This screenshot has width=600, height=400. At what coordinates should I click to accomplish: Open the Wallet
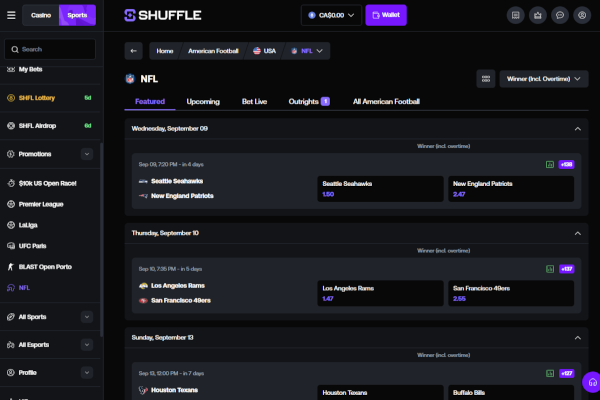click(386, 15)
